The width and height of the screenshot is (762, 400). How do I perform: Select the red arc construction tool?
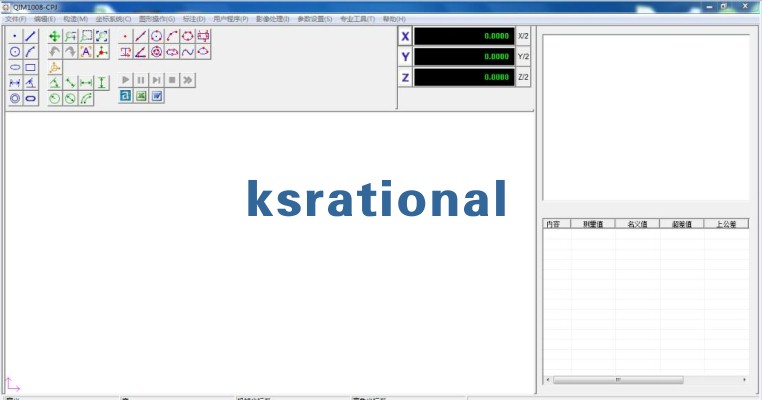172,36
